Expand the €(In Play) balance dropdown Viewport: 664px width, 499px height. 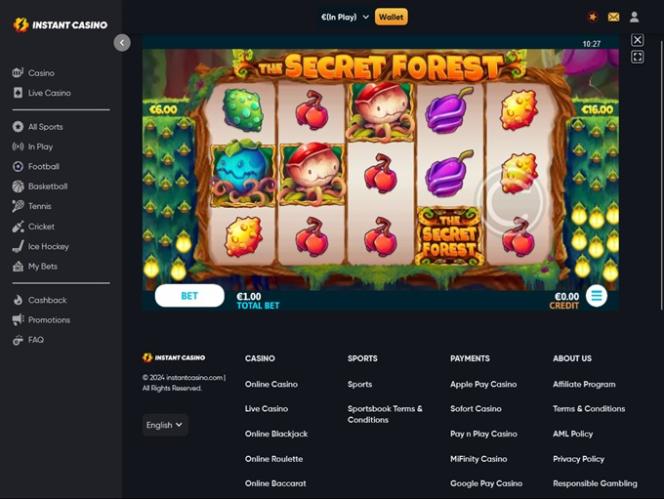pyautogui.click(x=345, y=17)
